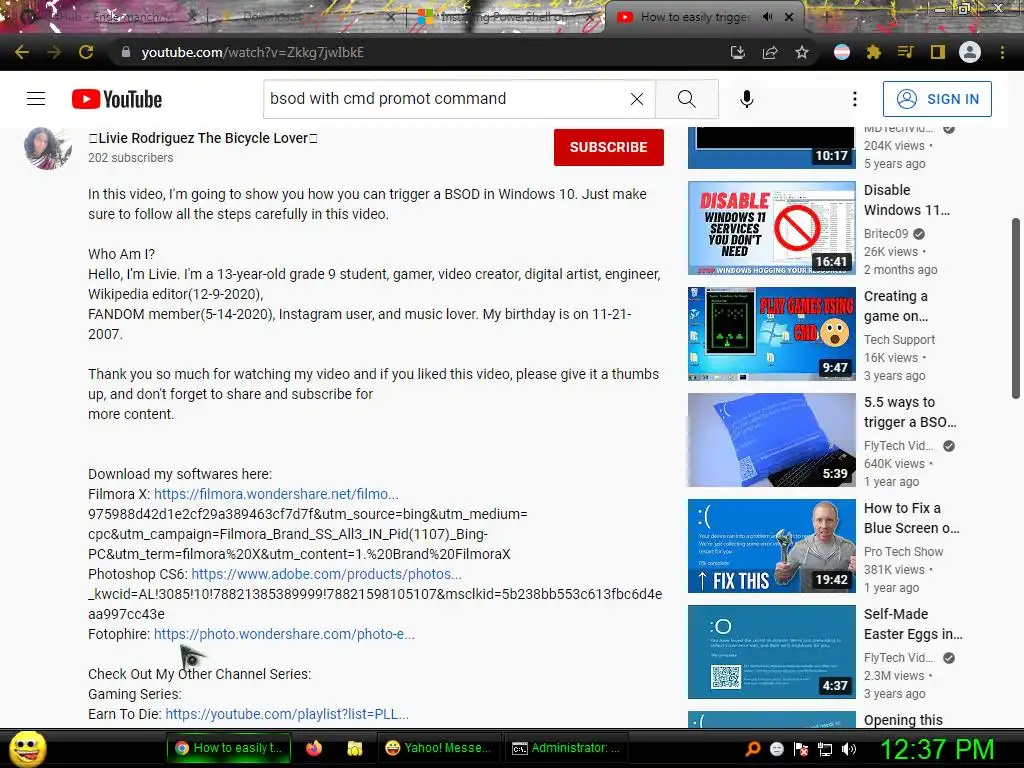This screenshot has width=1024, height=768.
Task: Open the Photoshop CS6 adobe link
Action: [327, 574]
